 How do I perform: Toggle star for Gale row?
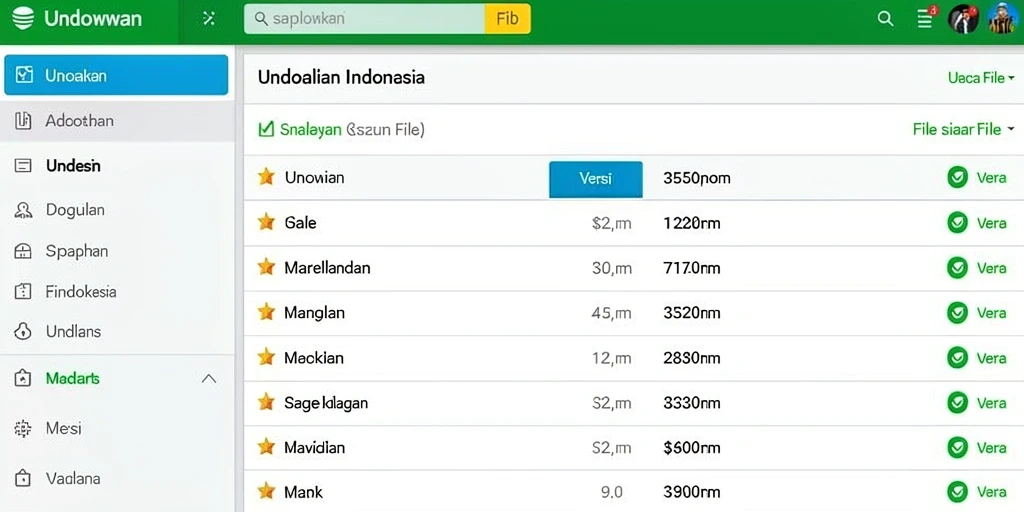pos(266,223)
